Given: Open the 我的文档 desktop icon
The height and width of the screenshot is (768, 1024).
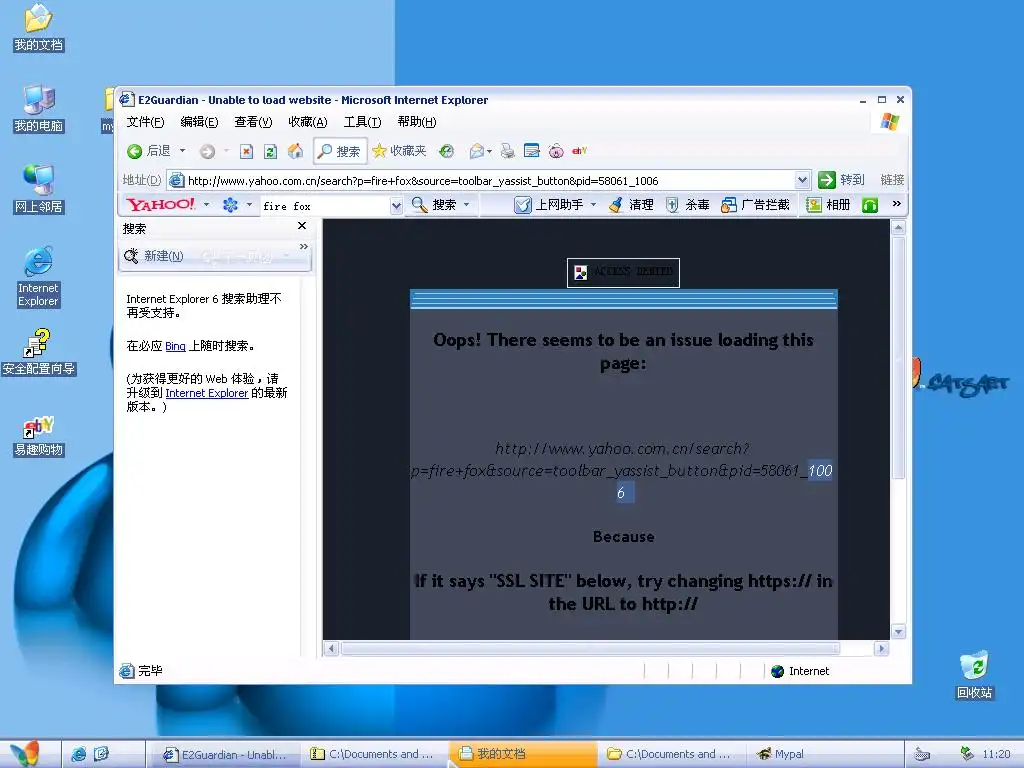Looking at the screenshot, I should [39, 27].
